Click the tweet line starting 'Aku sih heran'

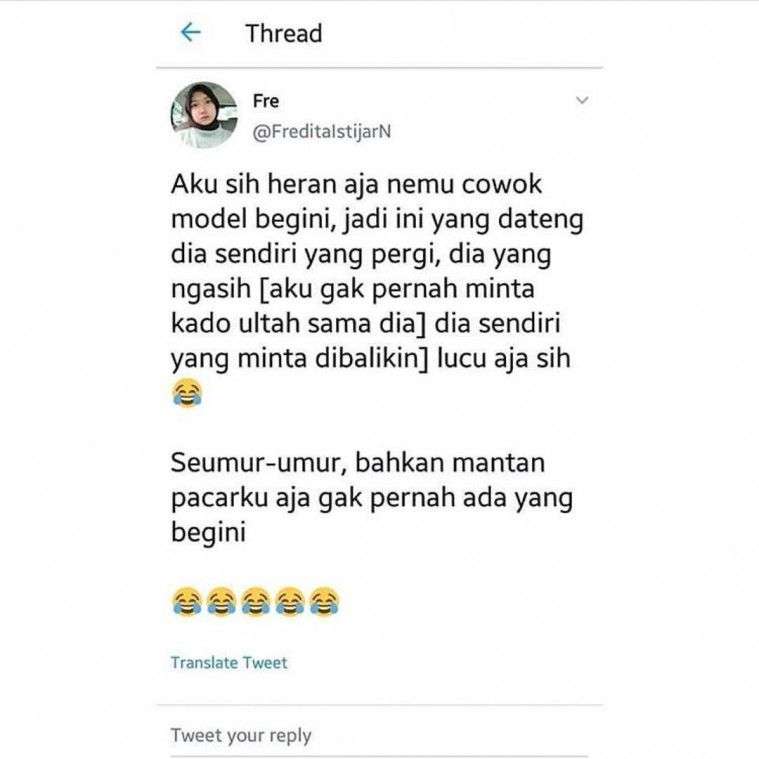[x=356, y=185]
